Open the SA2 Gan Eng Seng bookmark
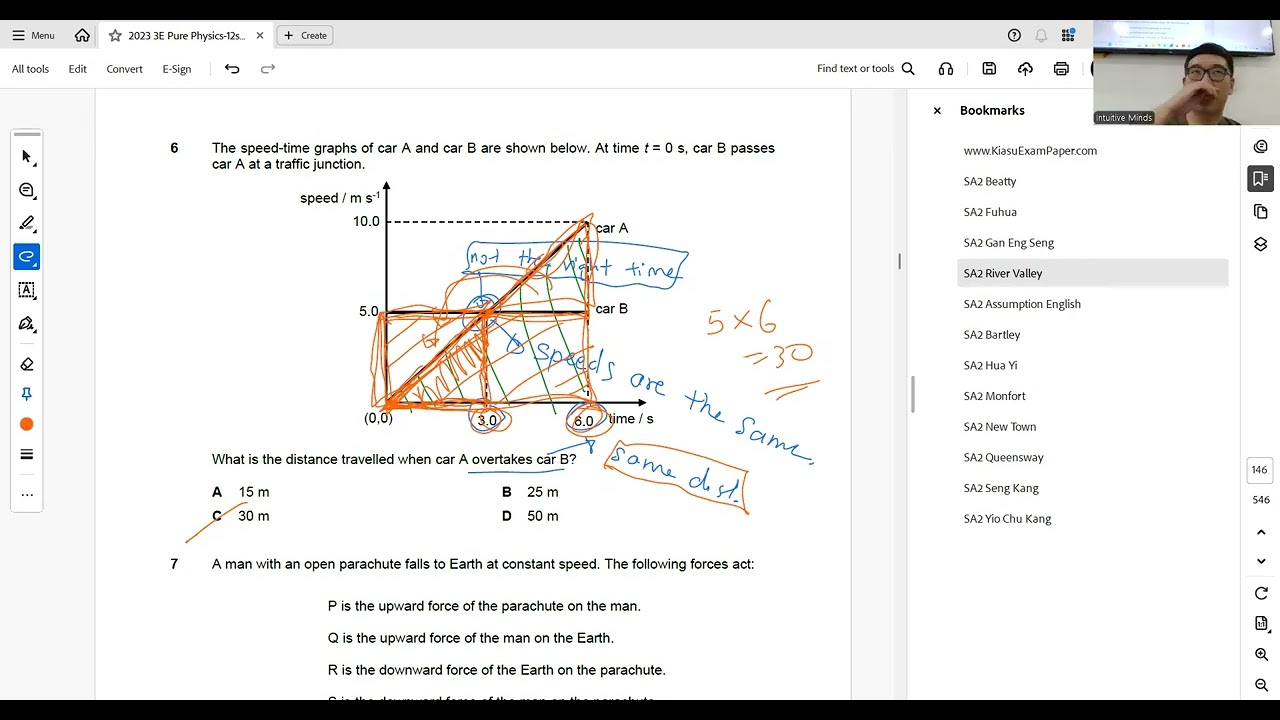The image size is (1280, 720). pos(1009,243)
